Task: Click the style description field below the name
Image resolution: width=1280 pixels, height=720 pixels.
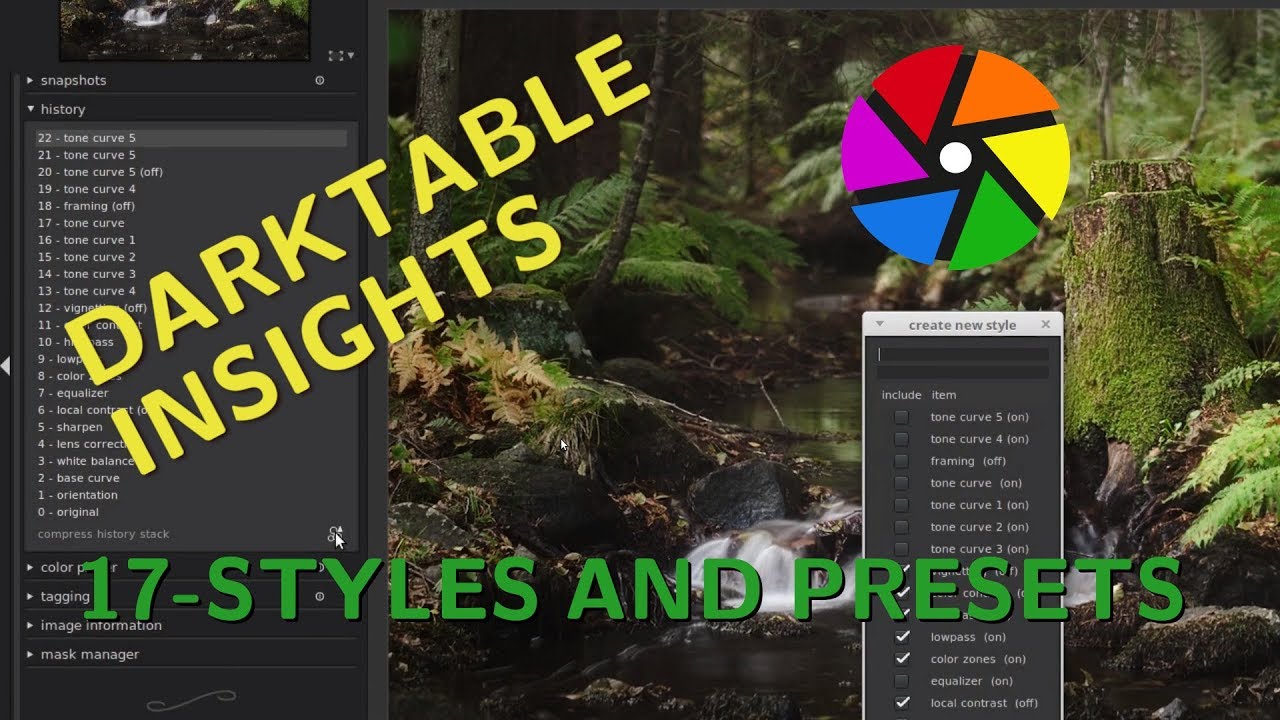Action: click(x=963, y=372)
